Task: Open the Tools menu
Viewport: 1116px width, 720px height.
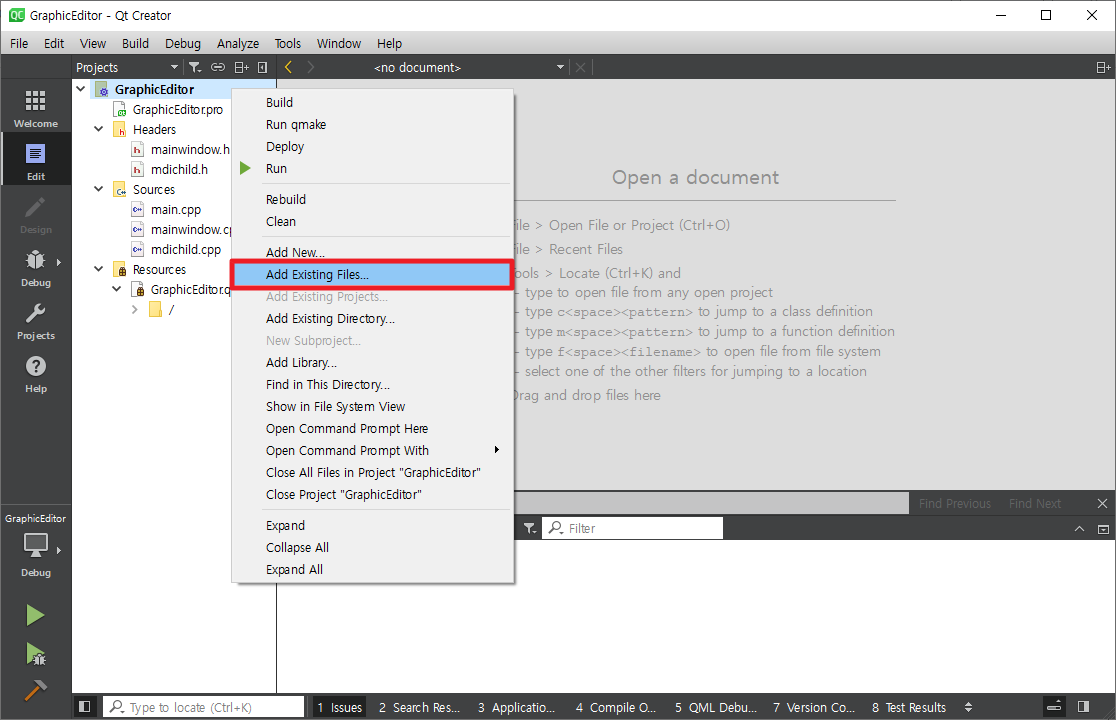Action: click(288, 43)
